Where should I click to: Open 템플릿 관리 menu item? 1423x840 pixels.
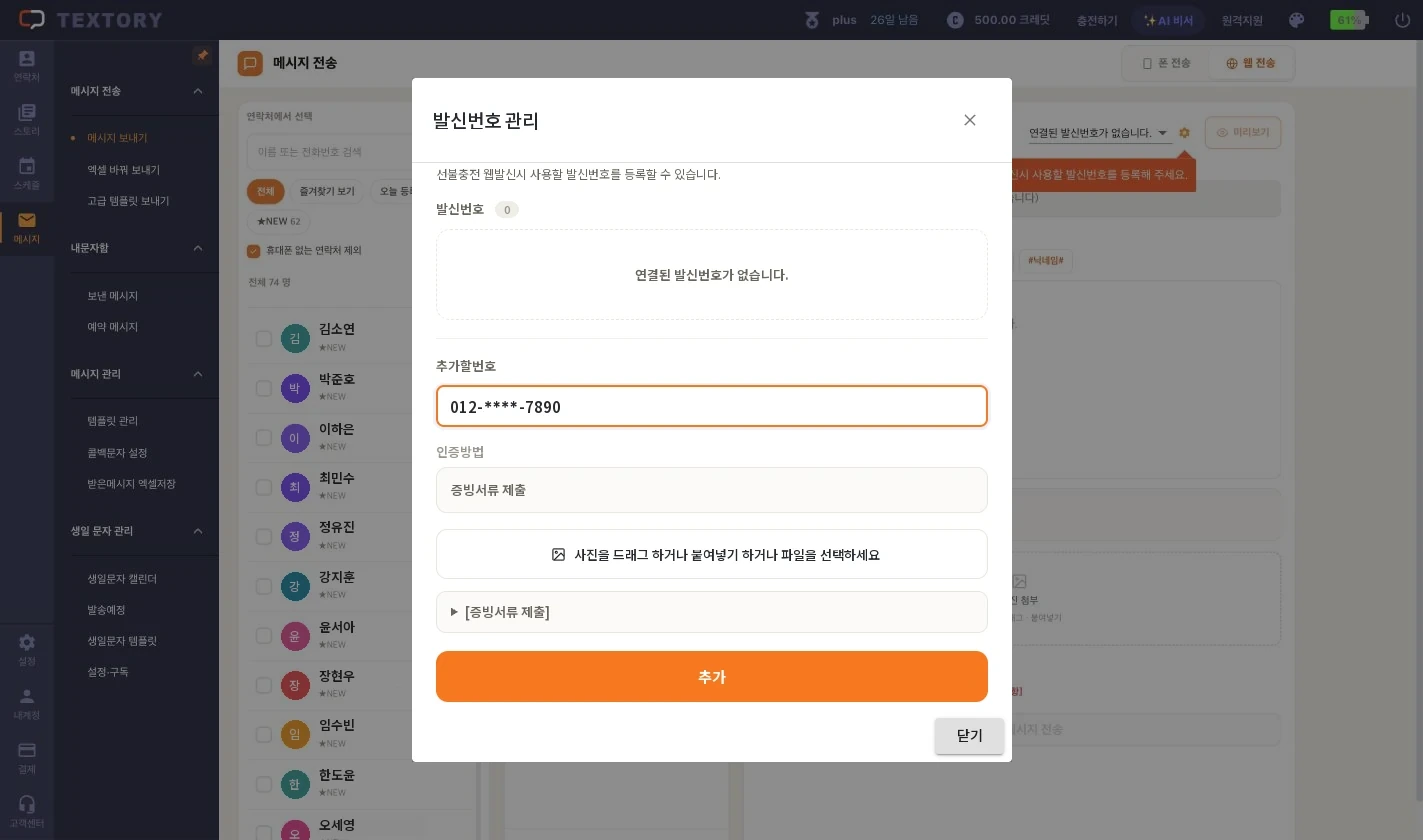[x=113, y=421]
